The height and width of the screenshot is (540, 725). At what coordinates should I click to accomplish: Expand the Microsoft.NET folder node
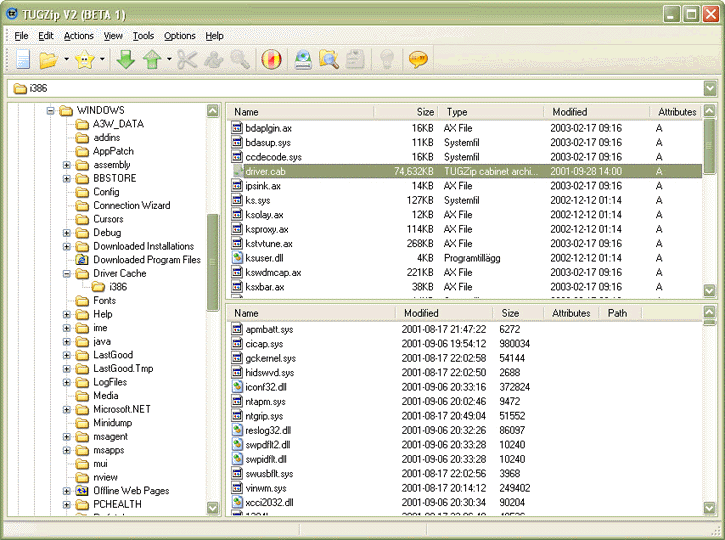click(x=67, y=410)
